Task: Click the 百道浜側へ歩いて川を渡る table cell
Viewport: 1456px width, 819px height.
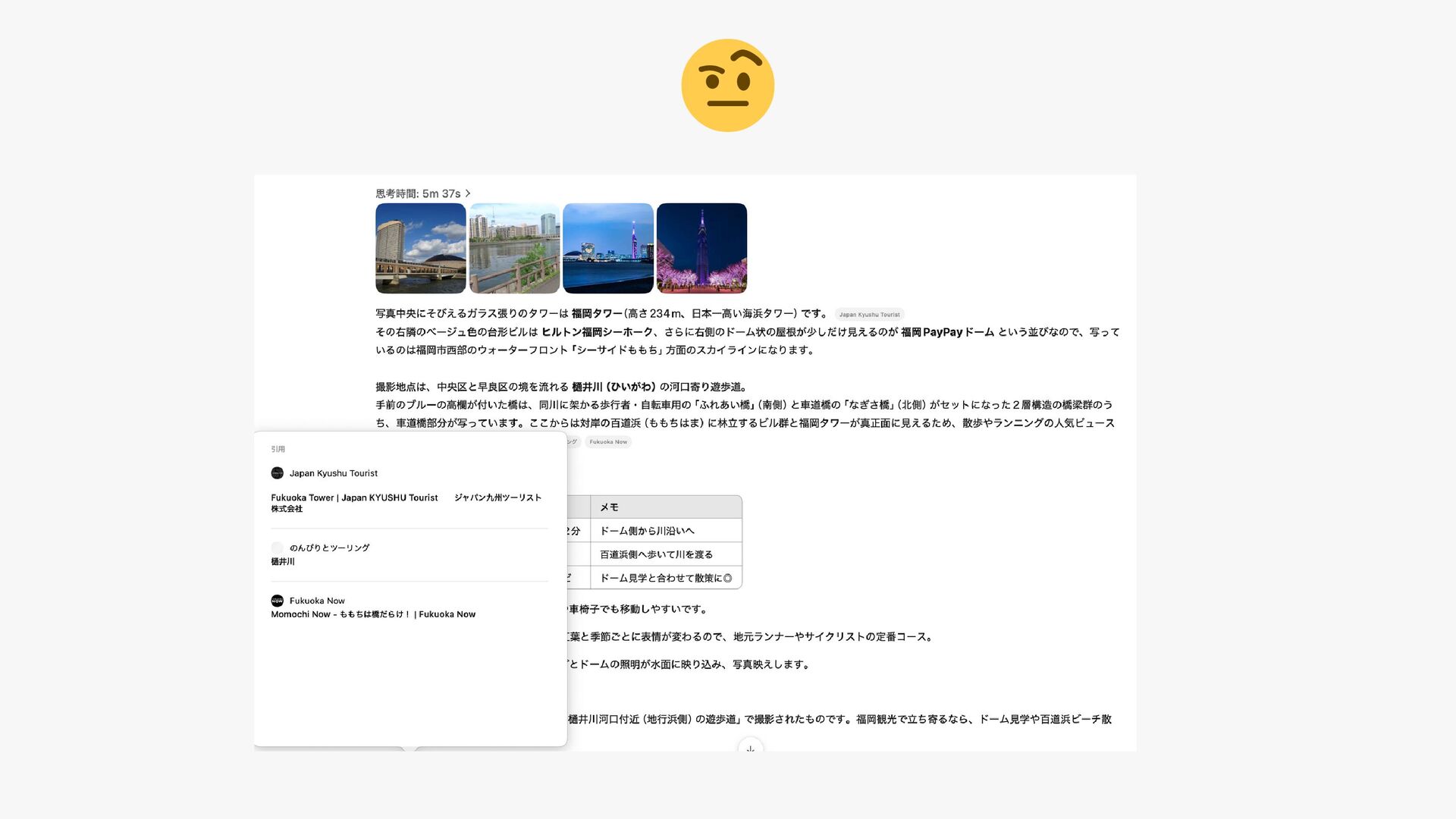Action: [656, 554]
